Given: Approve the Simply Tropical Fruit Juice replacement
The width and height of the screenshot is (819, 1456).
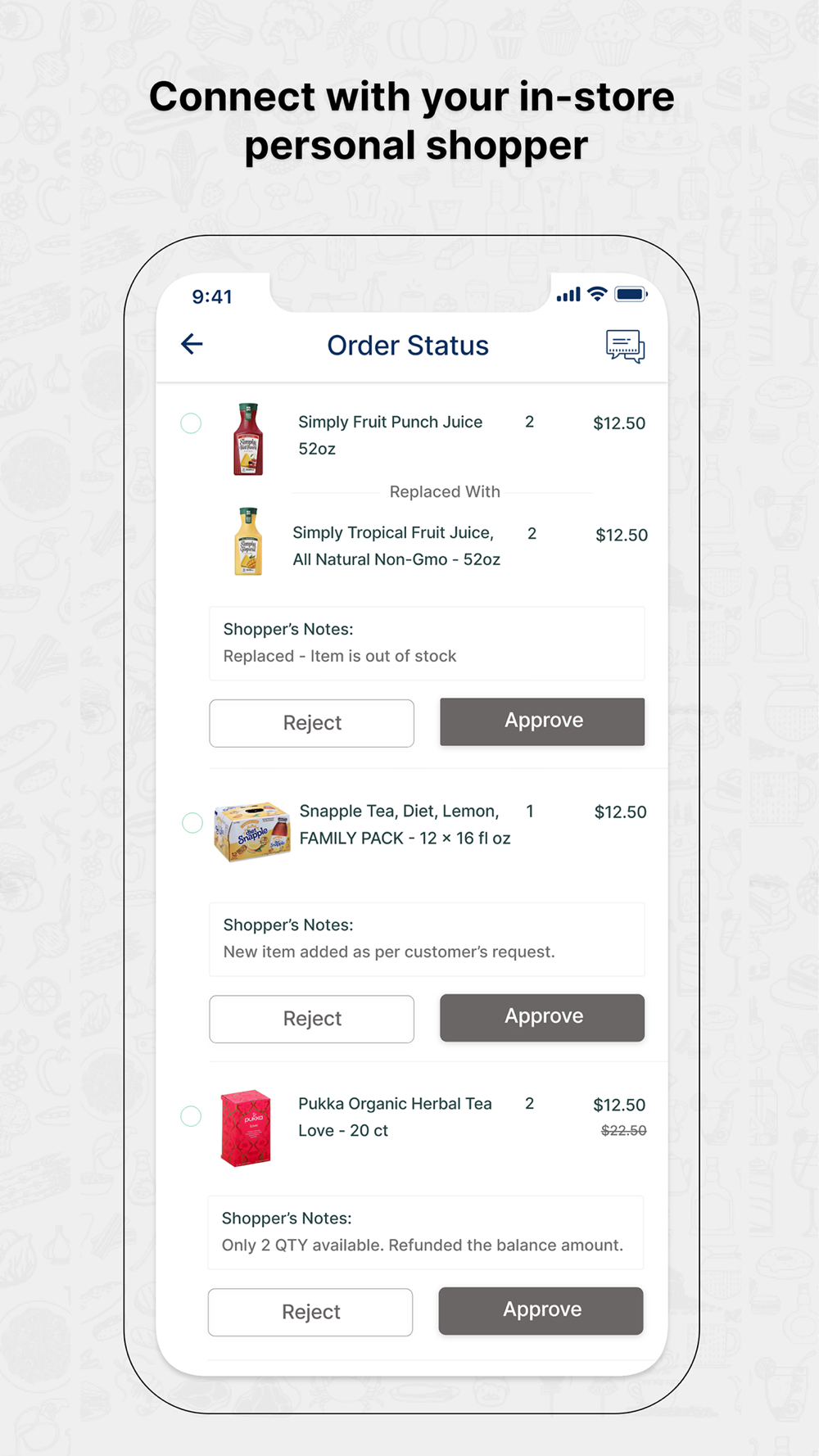Looking at the screenshot, I should pyautogui.click(x=542, y=721).
